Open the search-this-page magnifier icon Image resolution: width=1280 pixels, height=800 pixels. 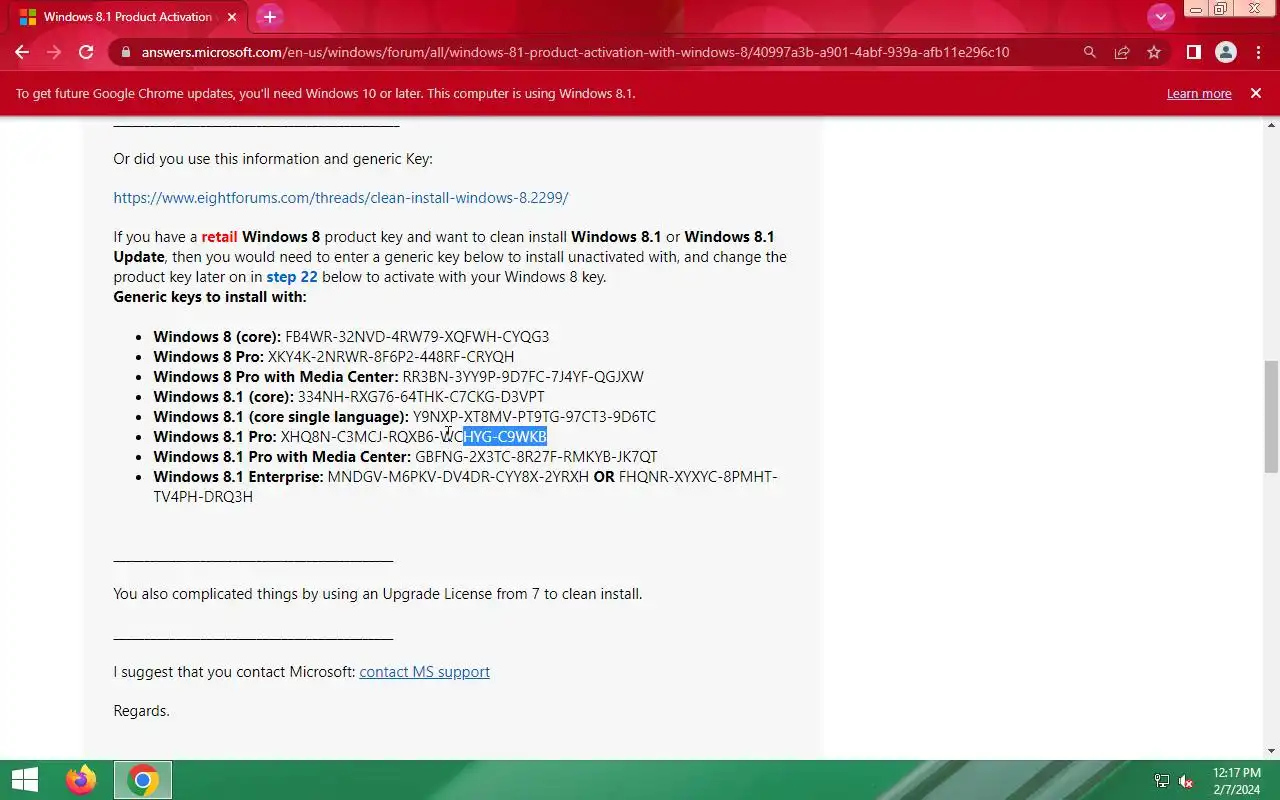1090,52
